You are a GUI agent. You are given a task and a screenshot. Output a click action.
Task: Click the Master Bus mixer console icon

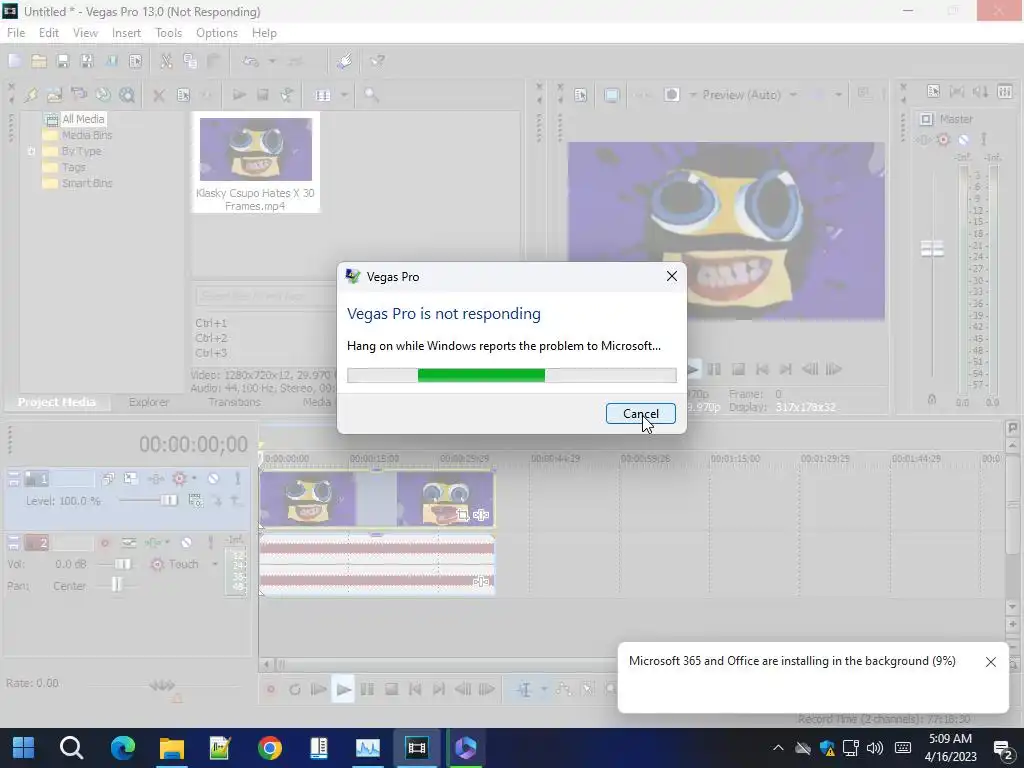click(x=1005, y=92)
